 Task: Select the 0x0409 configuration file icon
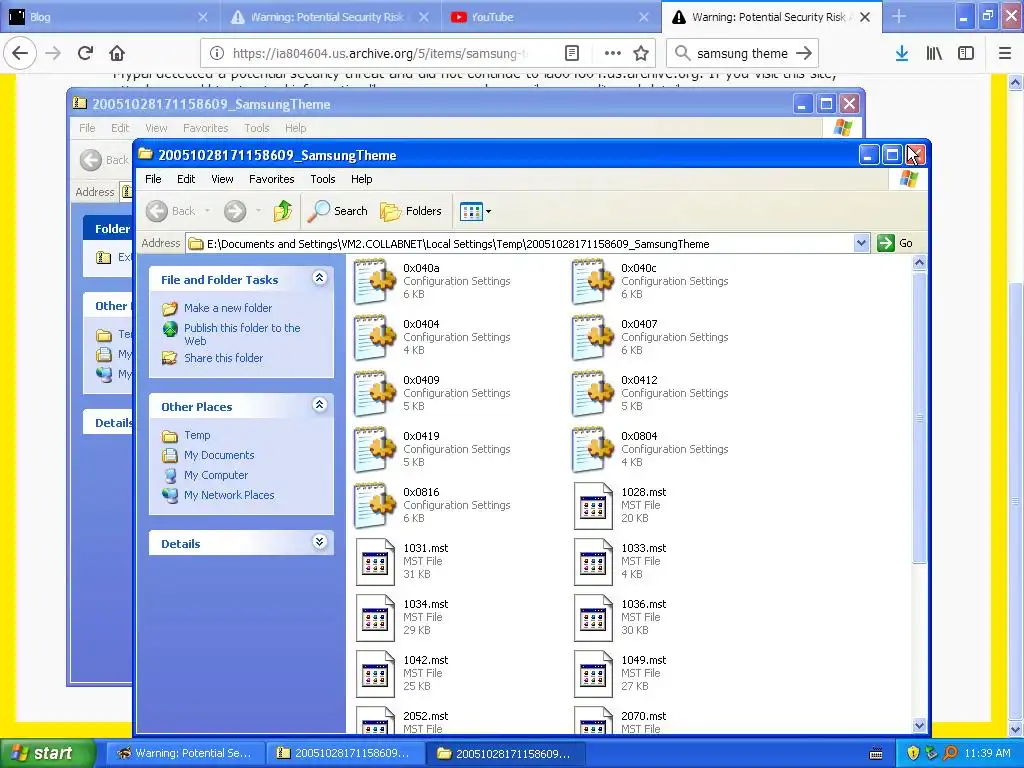click(x=375, y=394)
